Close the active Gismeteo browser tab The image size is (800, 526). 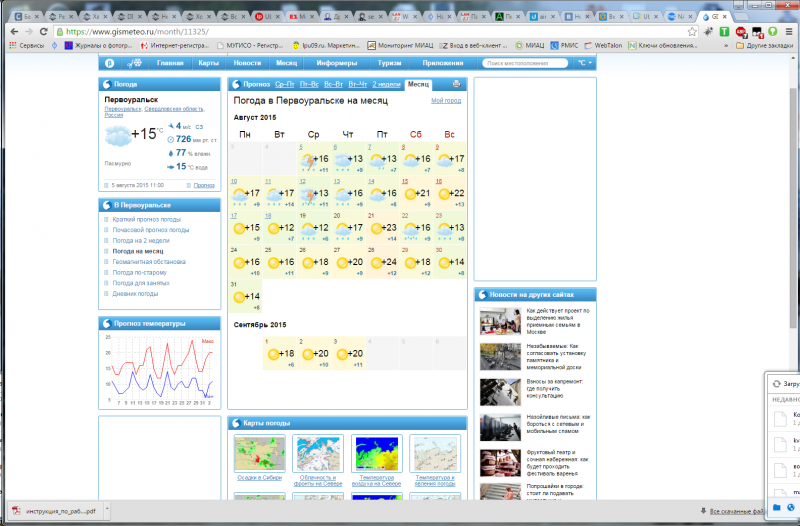724,16
